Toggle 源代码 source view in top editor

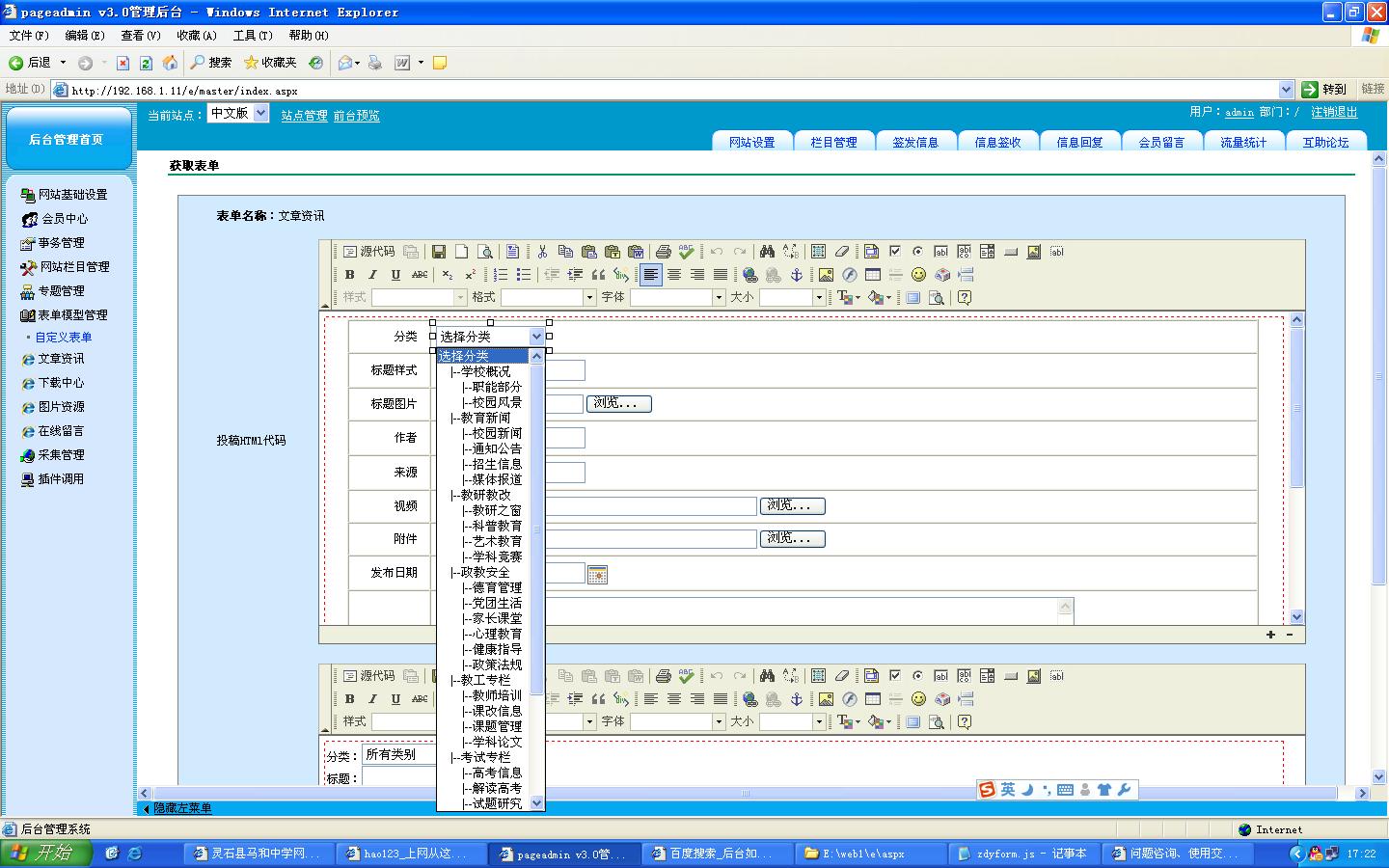(x=369, y=252)
